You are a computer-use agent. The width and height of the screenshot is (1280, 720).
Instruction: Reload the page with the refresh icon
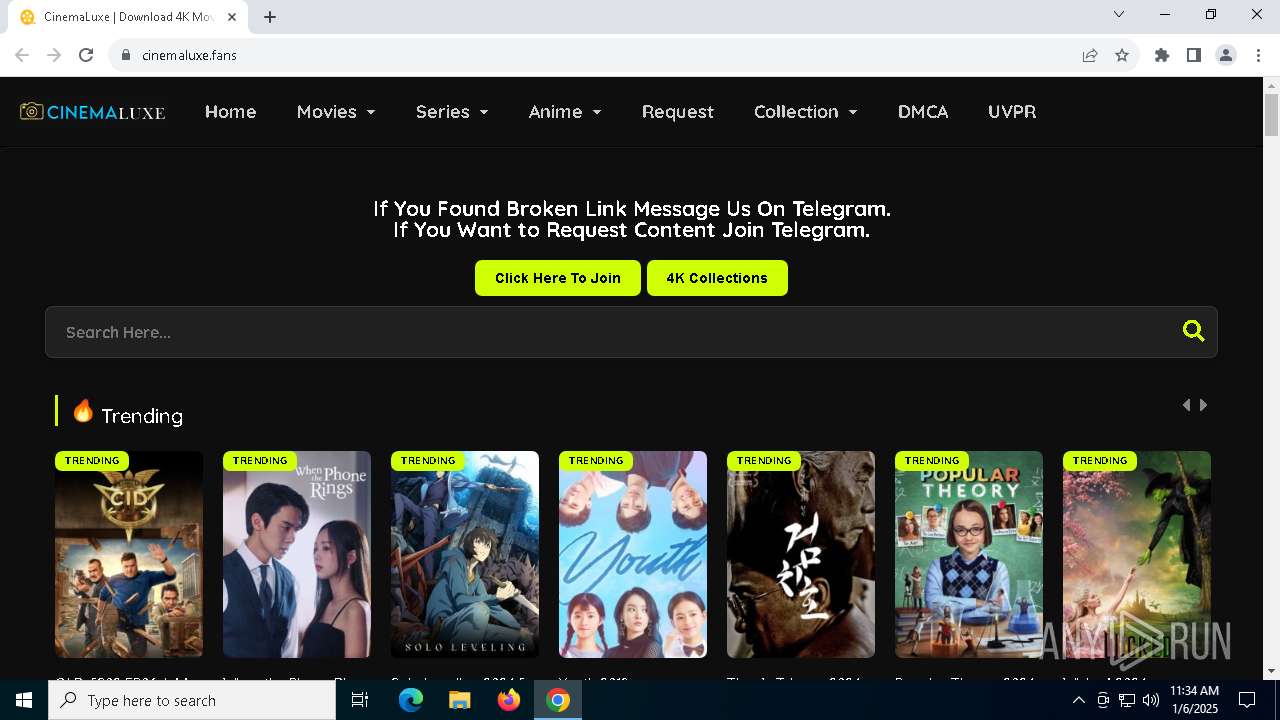[x=86, y=55]
